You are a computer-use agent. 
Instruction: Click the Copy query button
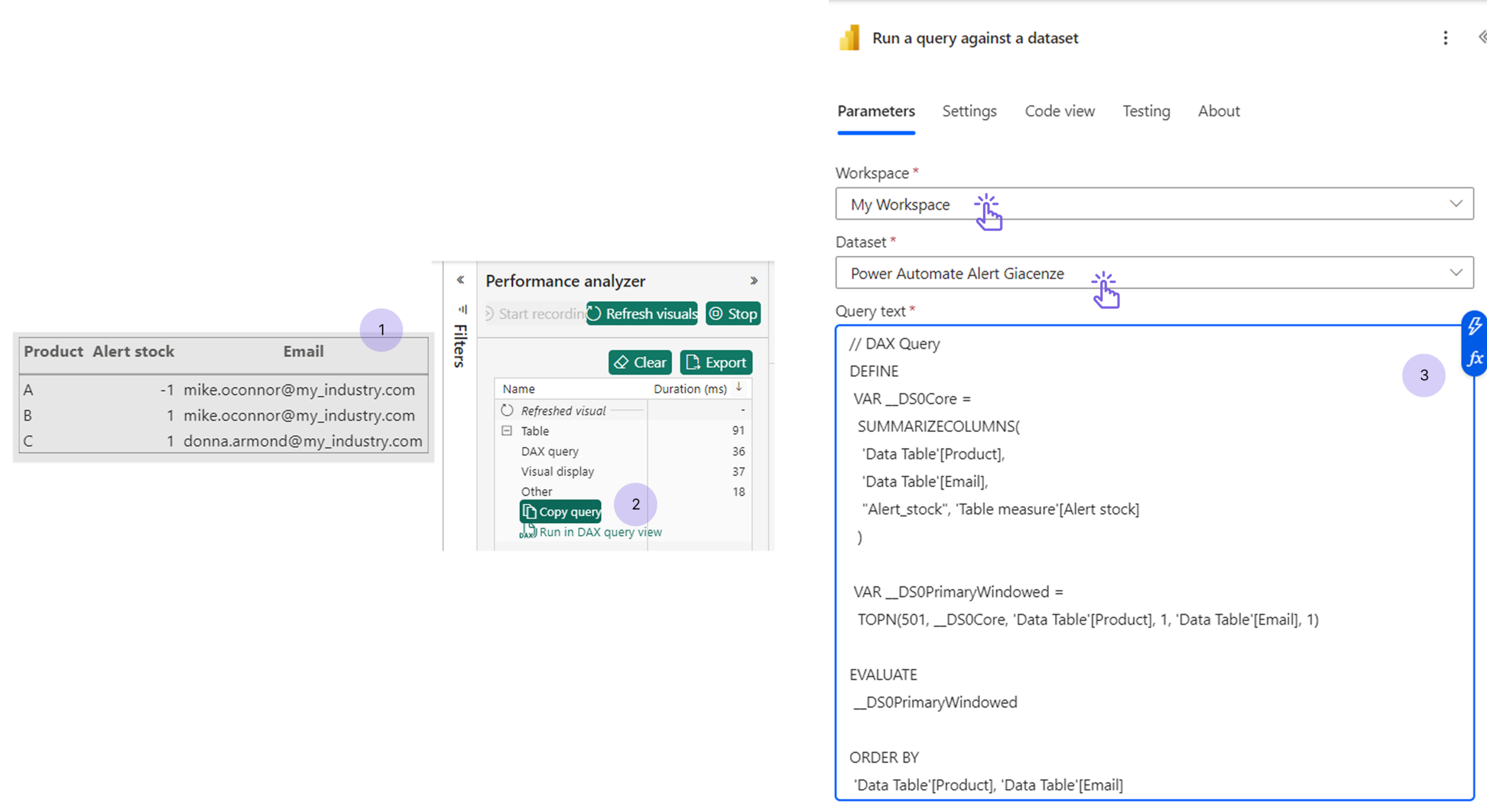click(561, 512)
